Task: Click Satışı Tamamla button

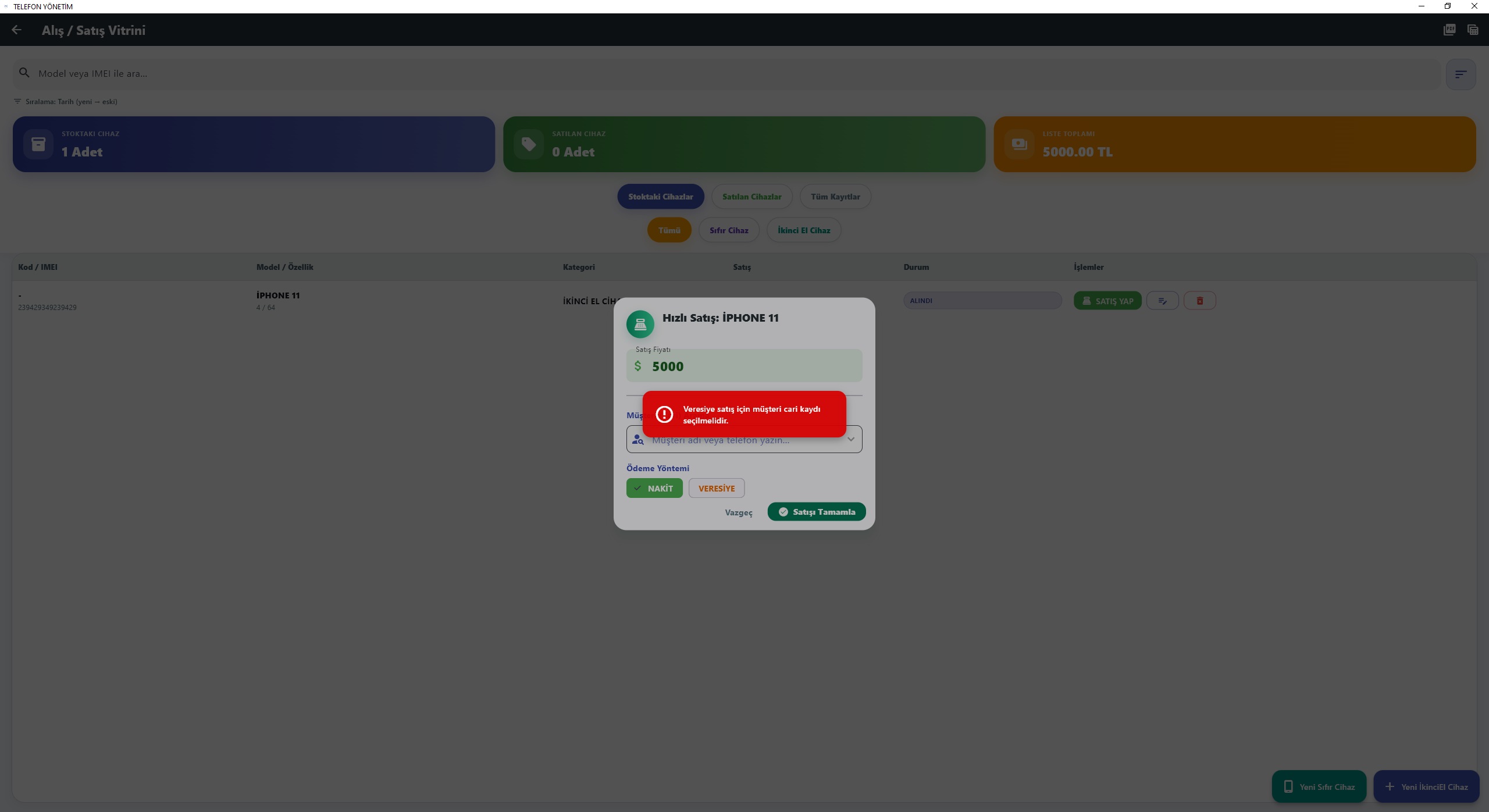Action: coord(817,512)
